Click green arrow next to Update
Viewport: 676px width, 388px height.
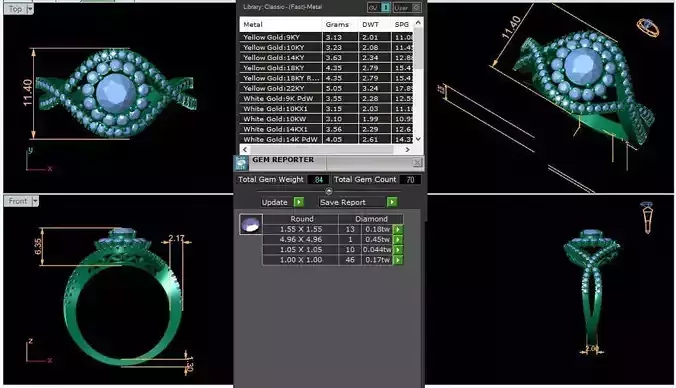coord(299,202)
